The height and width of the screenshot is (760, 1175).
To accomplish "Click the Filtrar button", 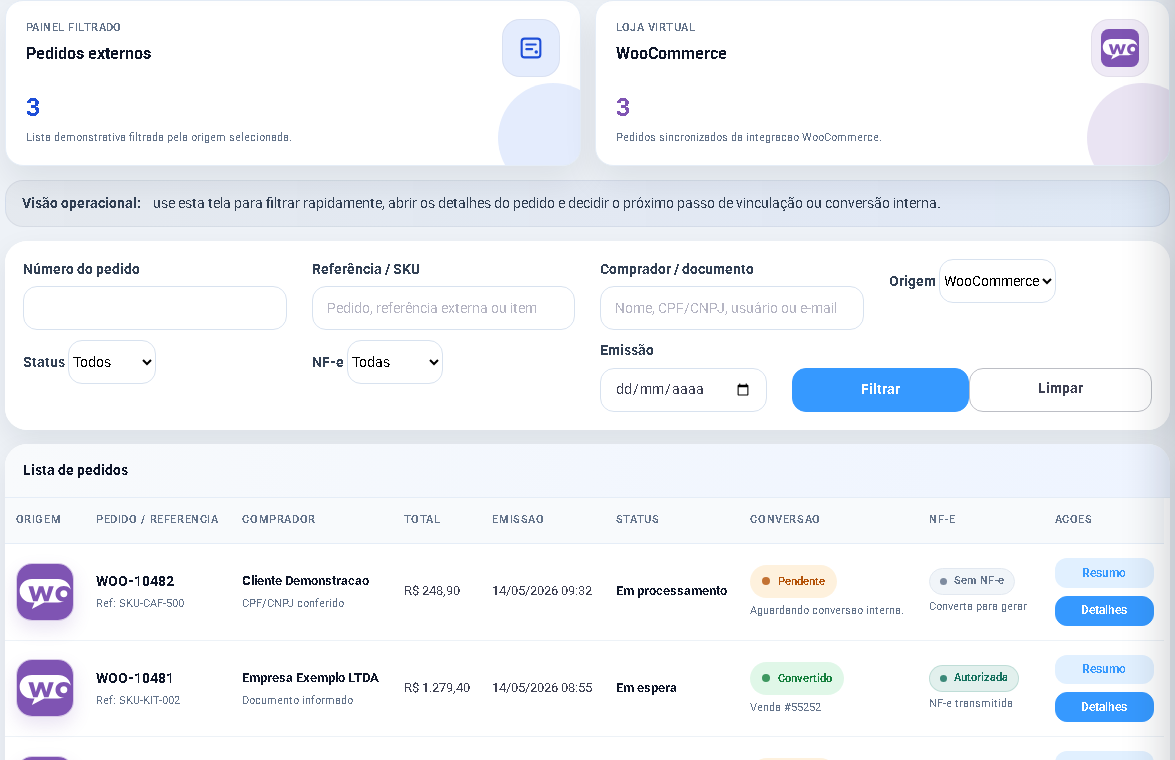I will click(880, 390).
